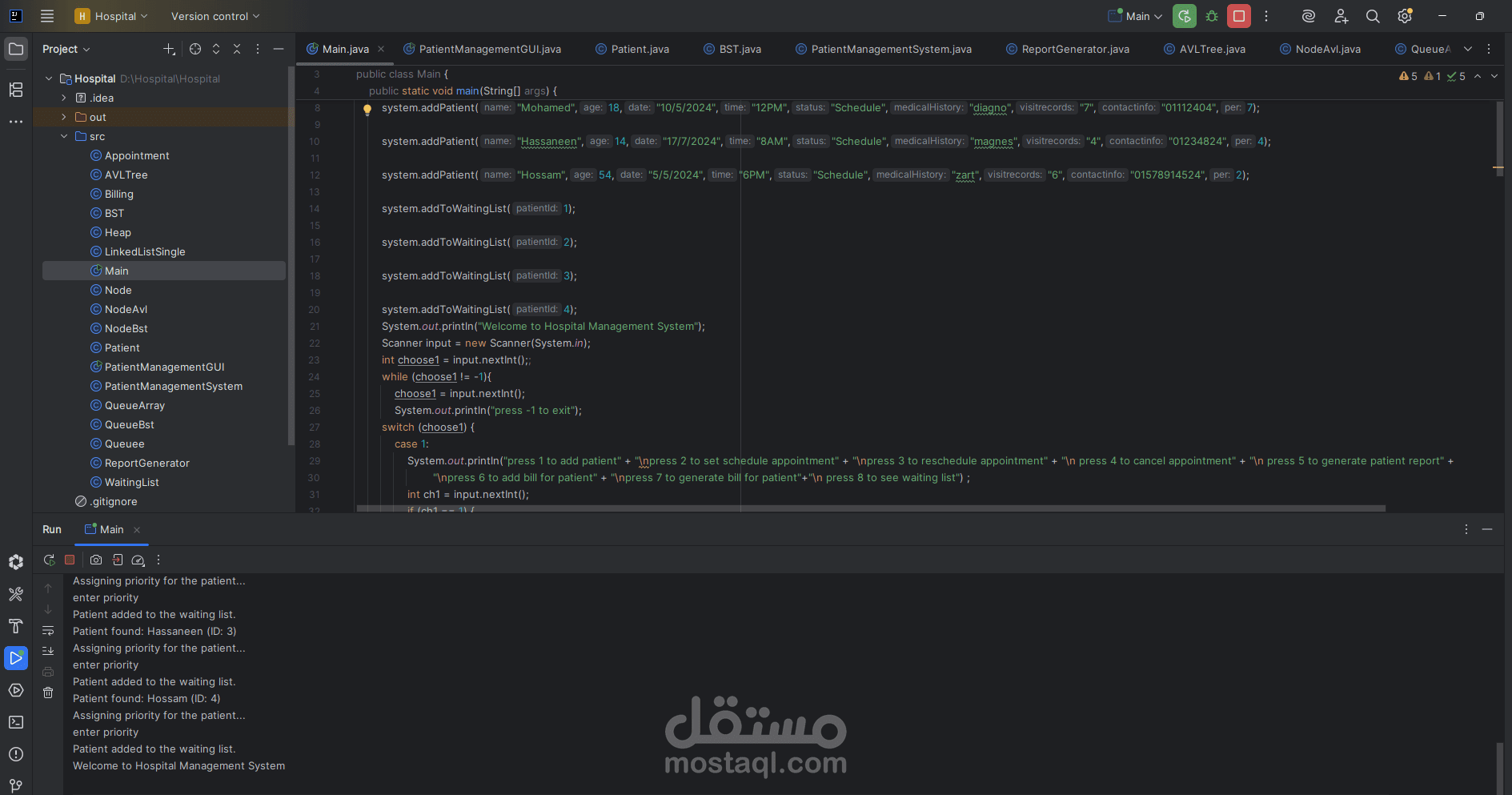Switch to PatientManagementGUI.java tab
The height and width of the screenshot is (795, 1512).
pyautogui.click(x=482, y=49)
